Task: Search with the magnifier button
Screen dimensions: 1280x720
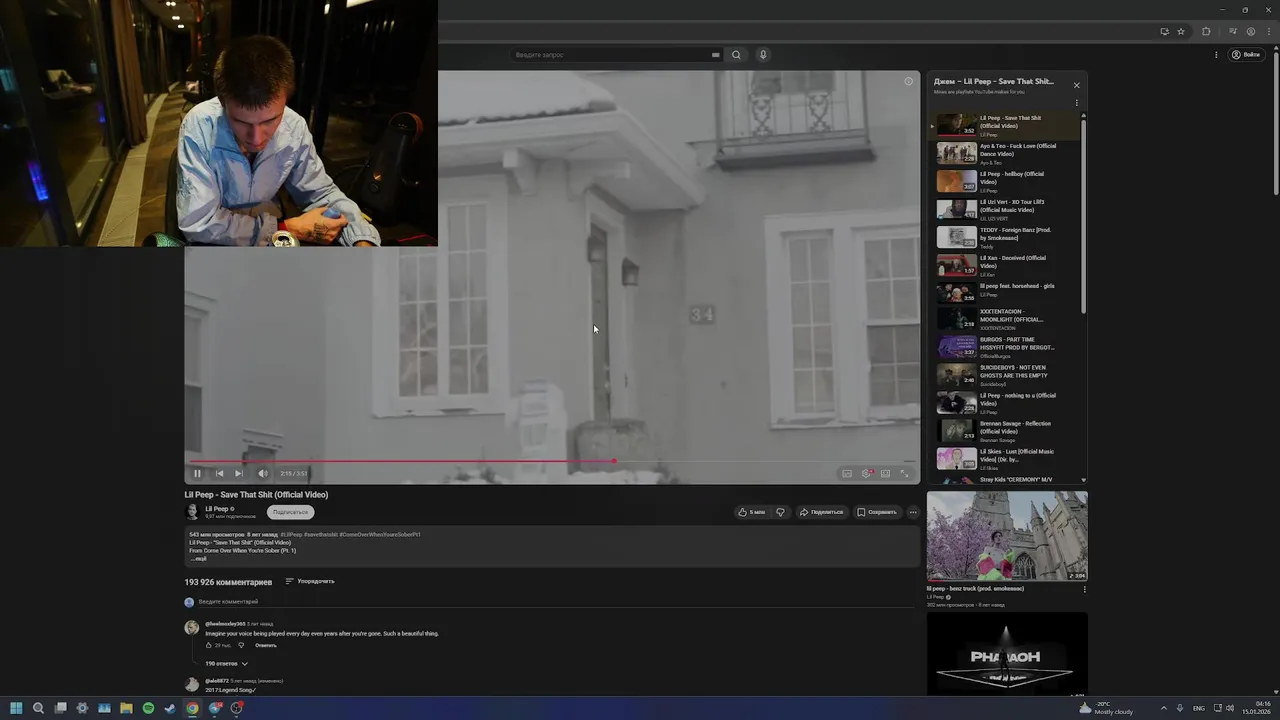Action: click(736, 55)
